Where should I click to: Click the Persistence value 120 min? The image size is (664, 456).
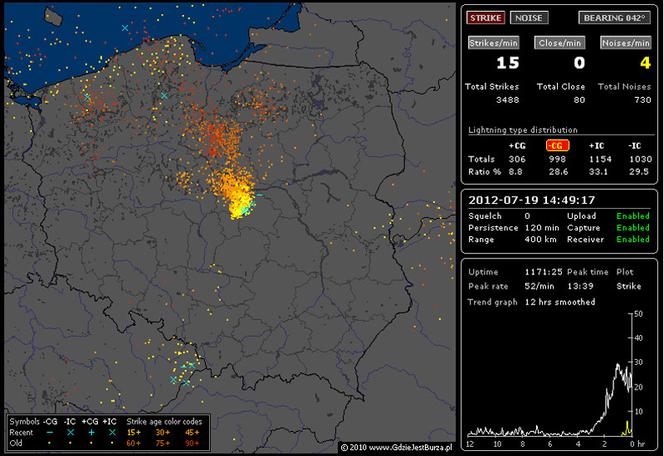pyautogui.click(x=542, y=228)
